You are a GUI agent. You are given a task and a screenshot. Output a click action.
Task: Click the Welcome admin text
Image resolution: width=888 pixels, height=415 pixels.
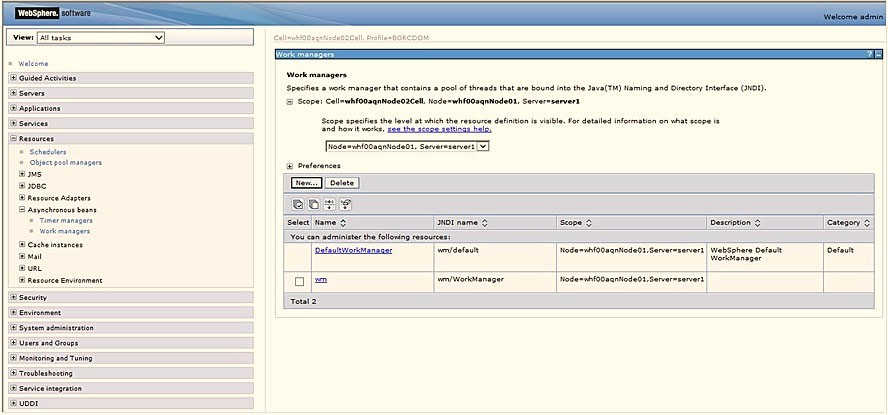pos(853,17)
